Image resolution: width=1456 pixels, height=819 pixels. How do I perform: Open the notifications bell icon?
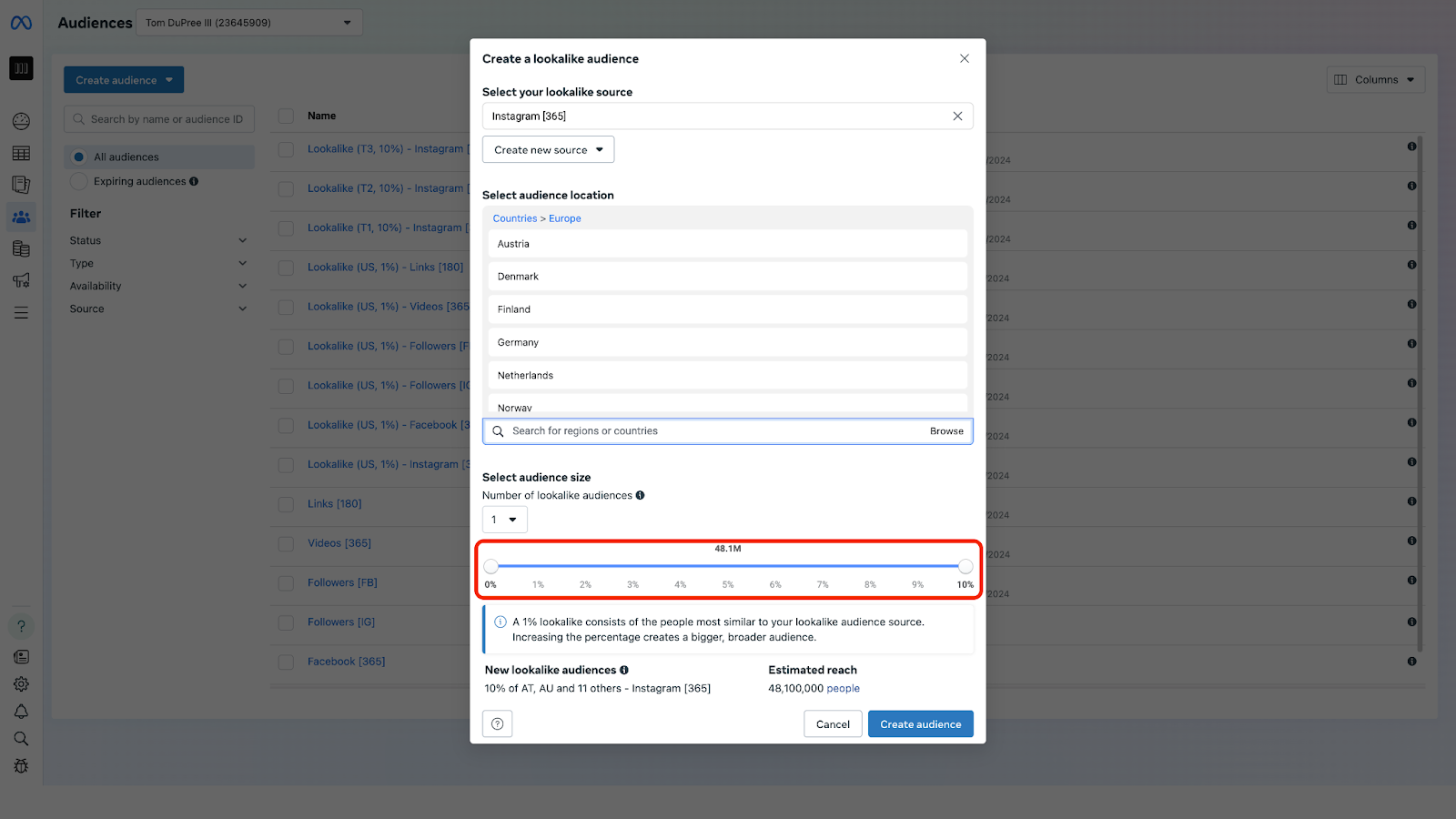pos(21,712)
